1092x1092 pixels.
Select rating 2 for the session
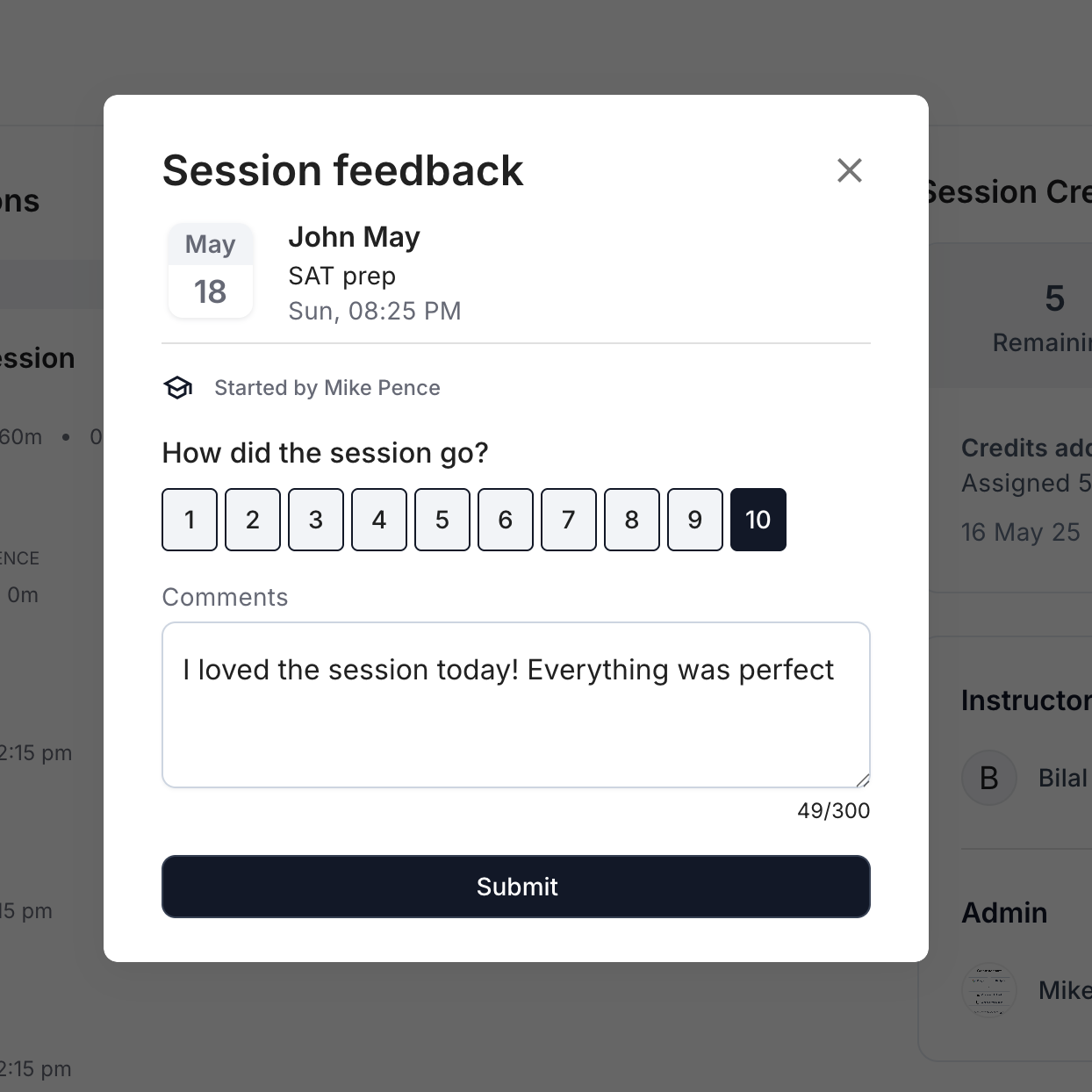click(x=253, y=520)
